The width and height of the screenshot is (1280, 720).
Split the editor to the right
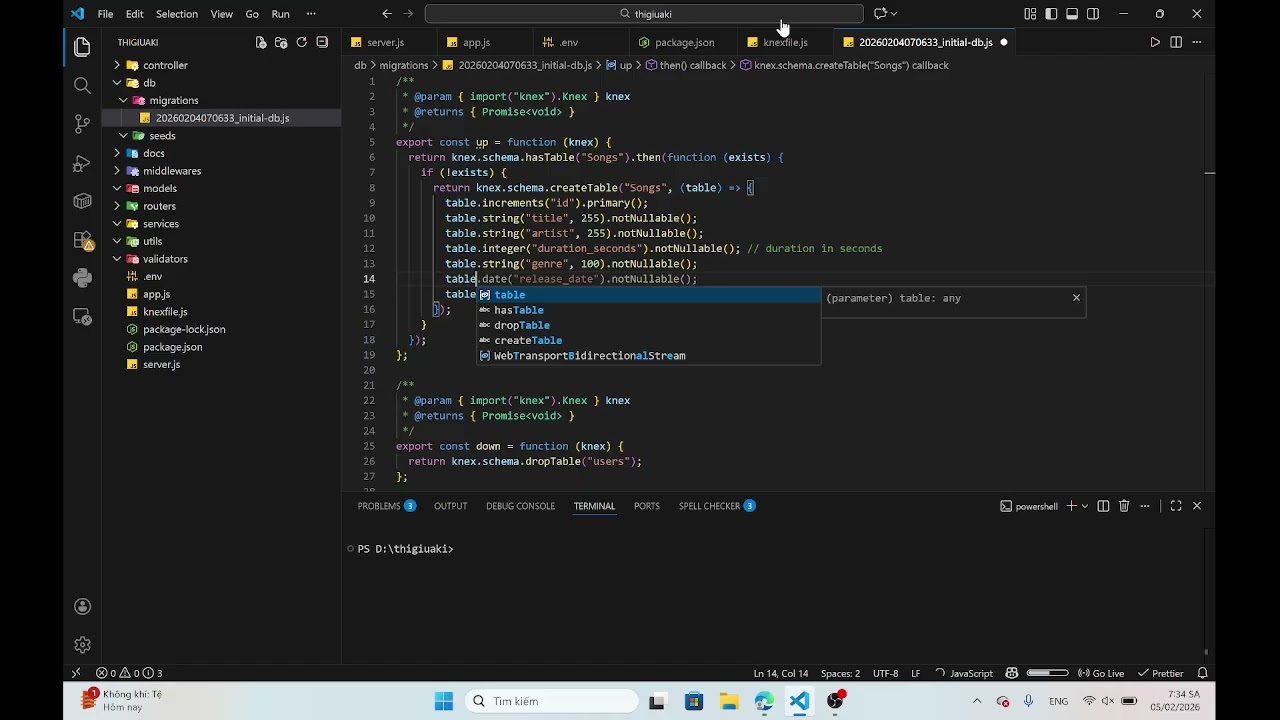click(x=1176, y=42)
